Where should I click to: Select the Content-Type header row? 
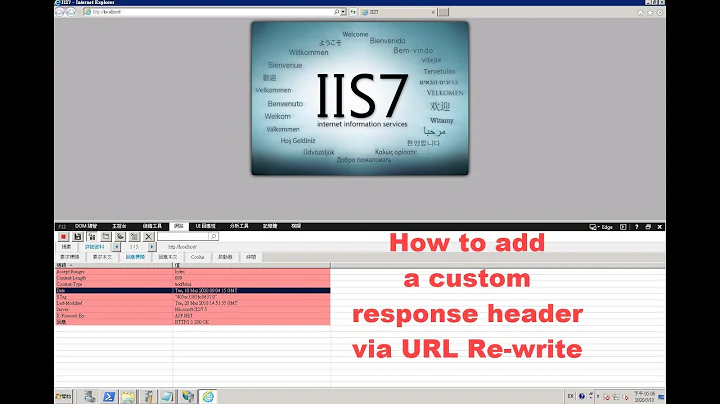click(192, 284)
